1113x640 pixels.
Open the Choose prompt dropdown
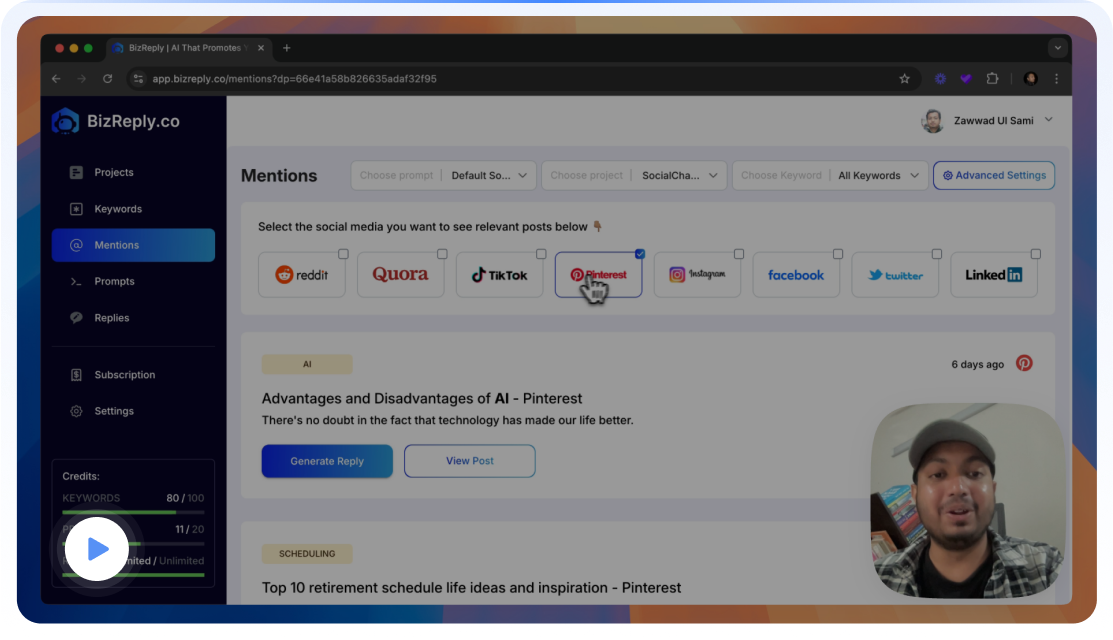(443, 175)
